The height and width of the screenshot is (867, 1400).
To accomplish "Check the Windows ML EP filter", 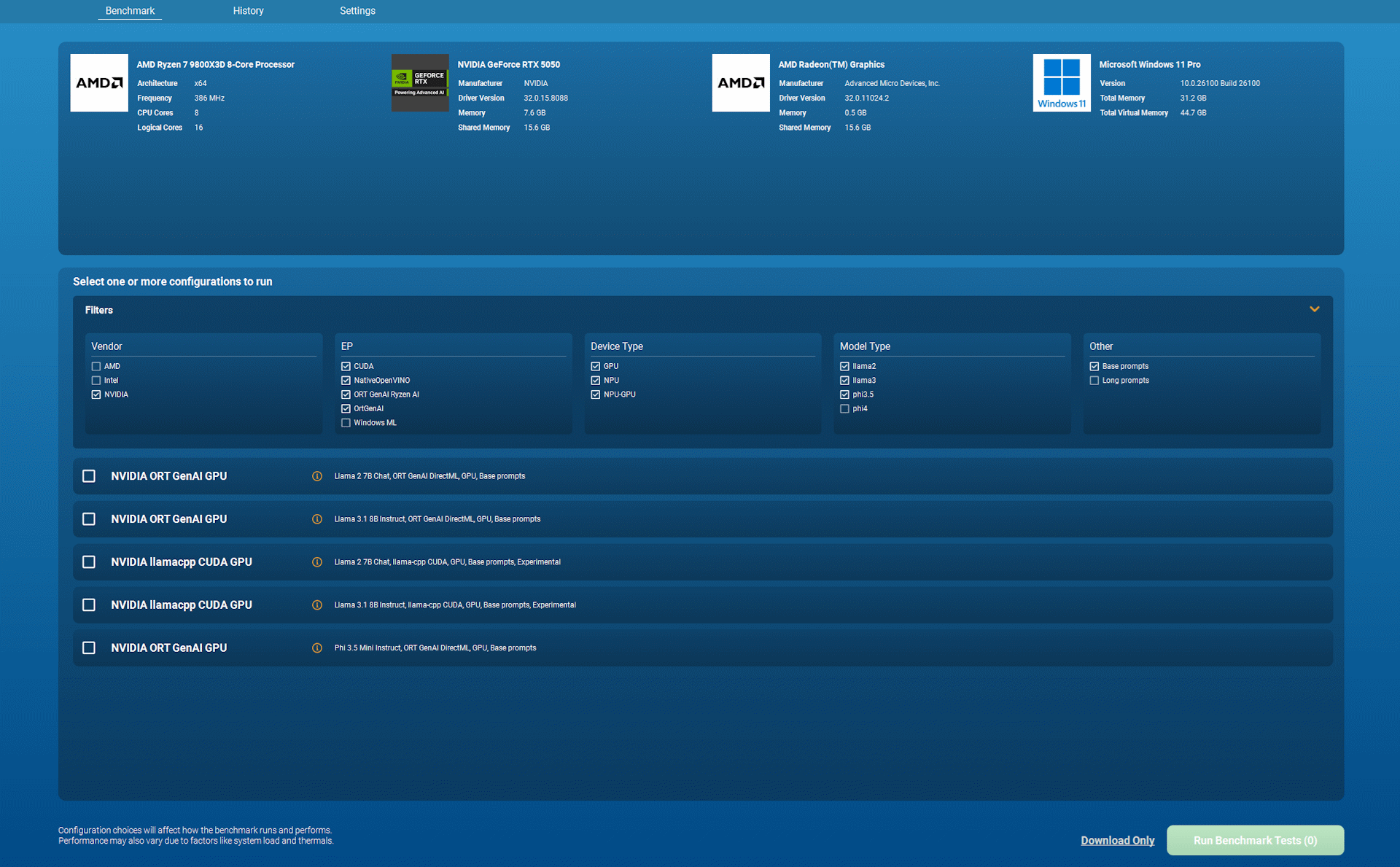I will 346,423.
